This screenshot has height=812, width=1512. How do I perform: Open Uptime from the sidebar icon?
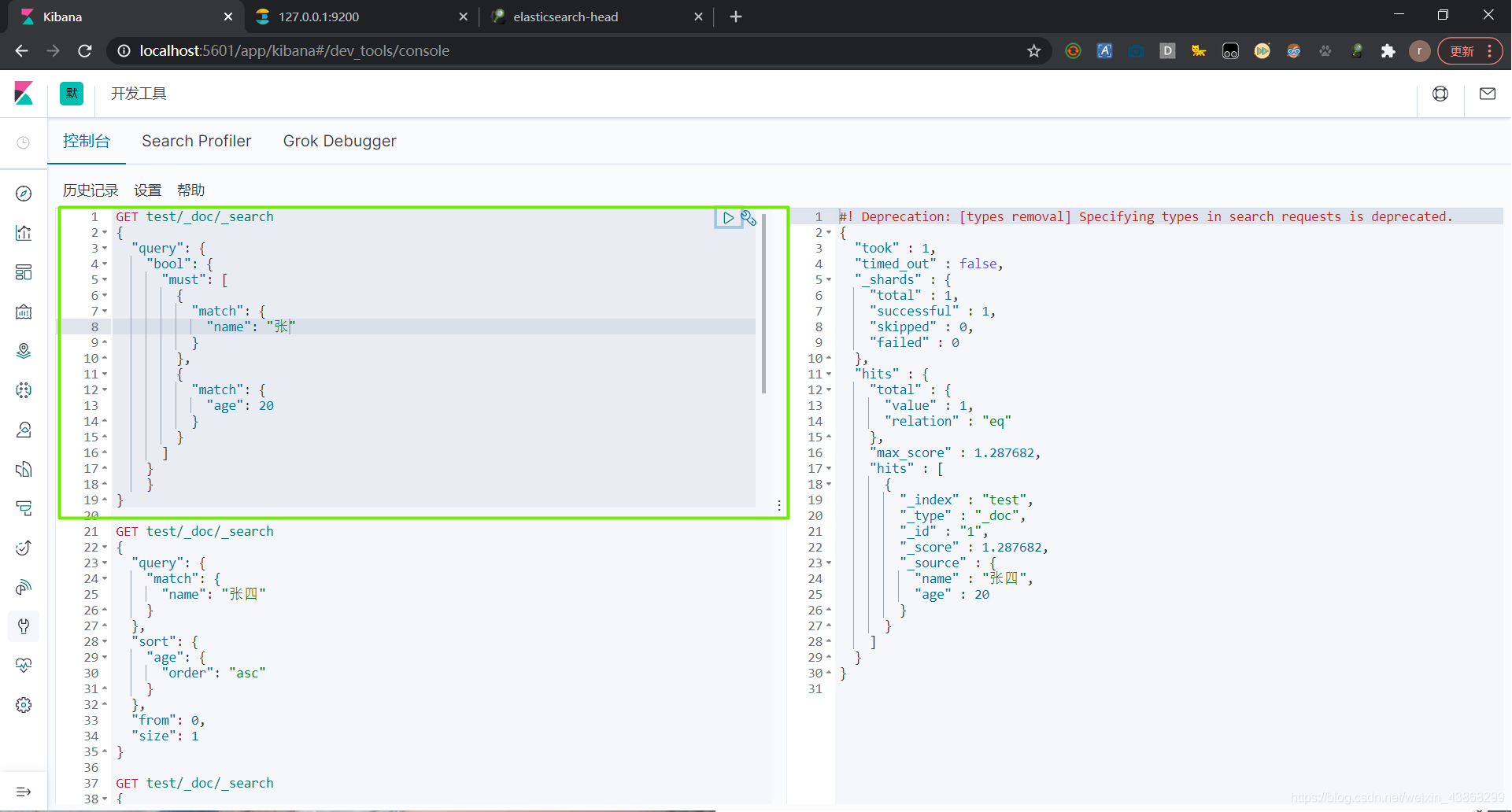[24, 548]
